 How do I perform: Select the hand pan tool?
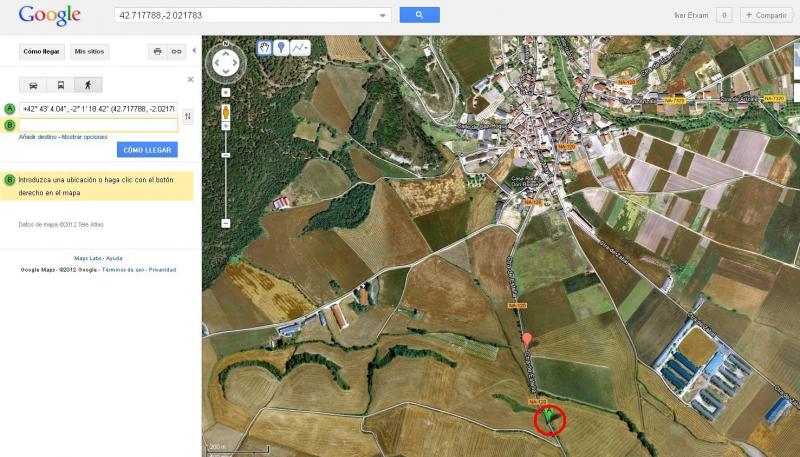(265, 47)
